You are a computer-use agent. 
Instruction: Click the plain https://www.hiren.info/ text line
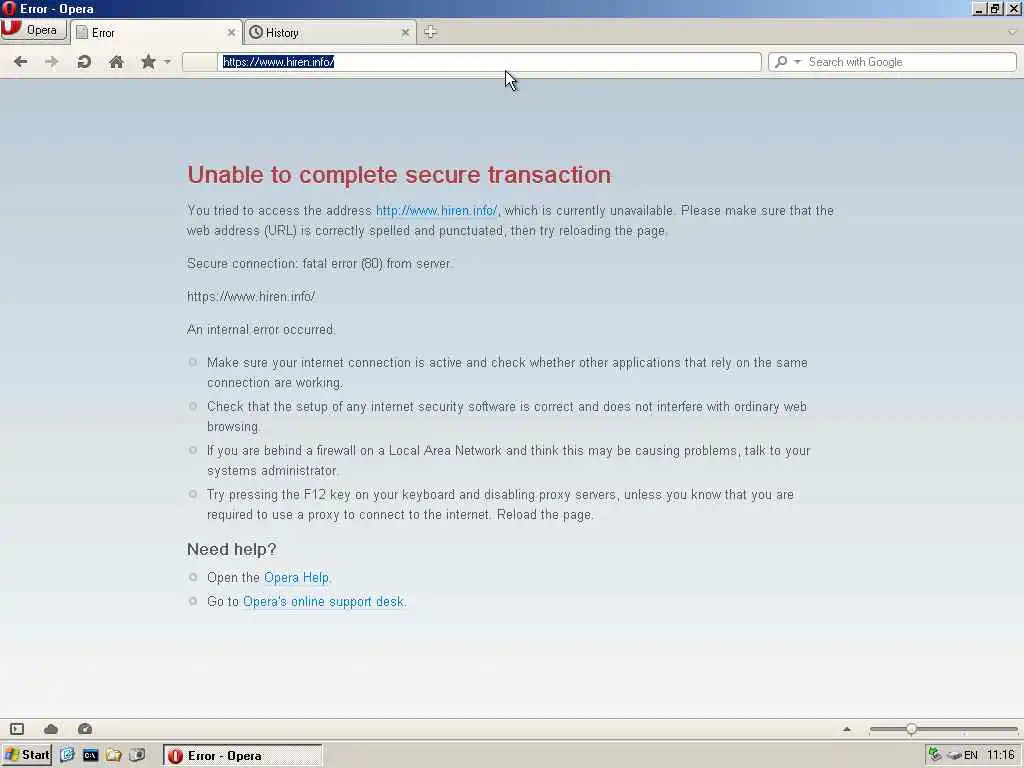tap(251, 296)
